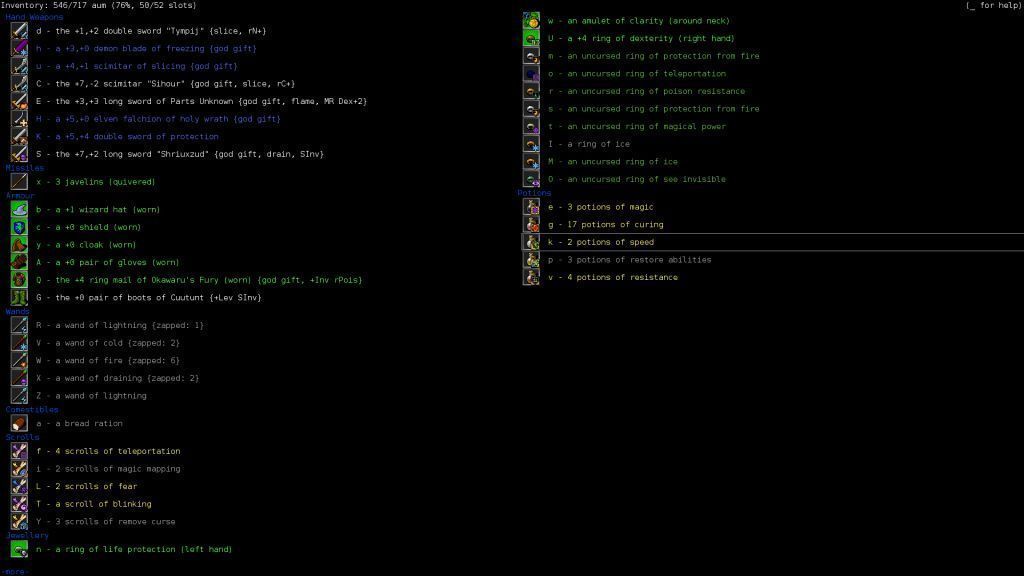Click the "-more-" prompt

(15, 571)
